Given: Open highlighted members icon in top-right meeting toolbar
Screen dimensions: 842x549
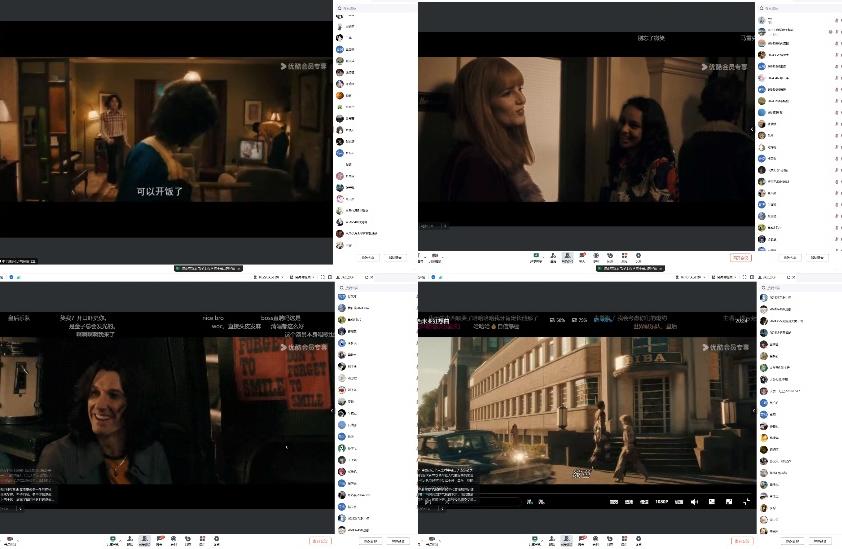Looking at the screenshot, I should coord(568,258).
